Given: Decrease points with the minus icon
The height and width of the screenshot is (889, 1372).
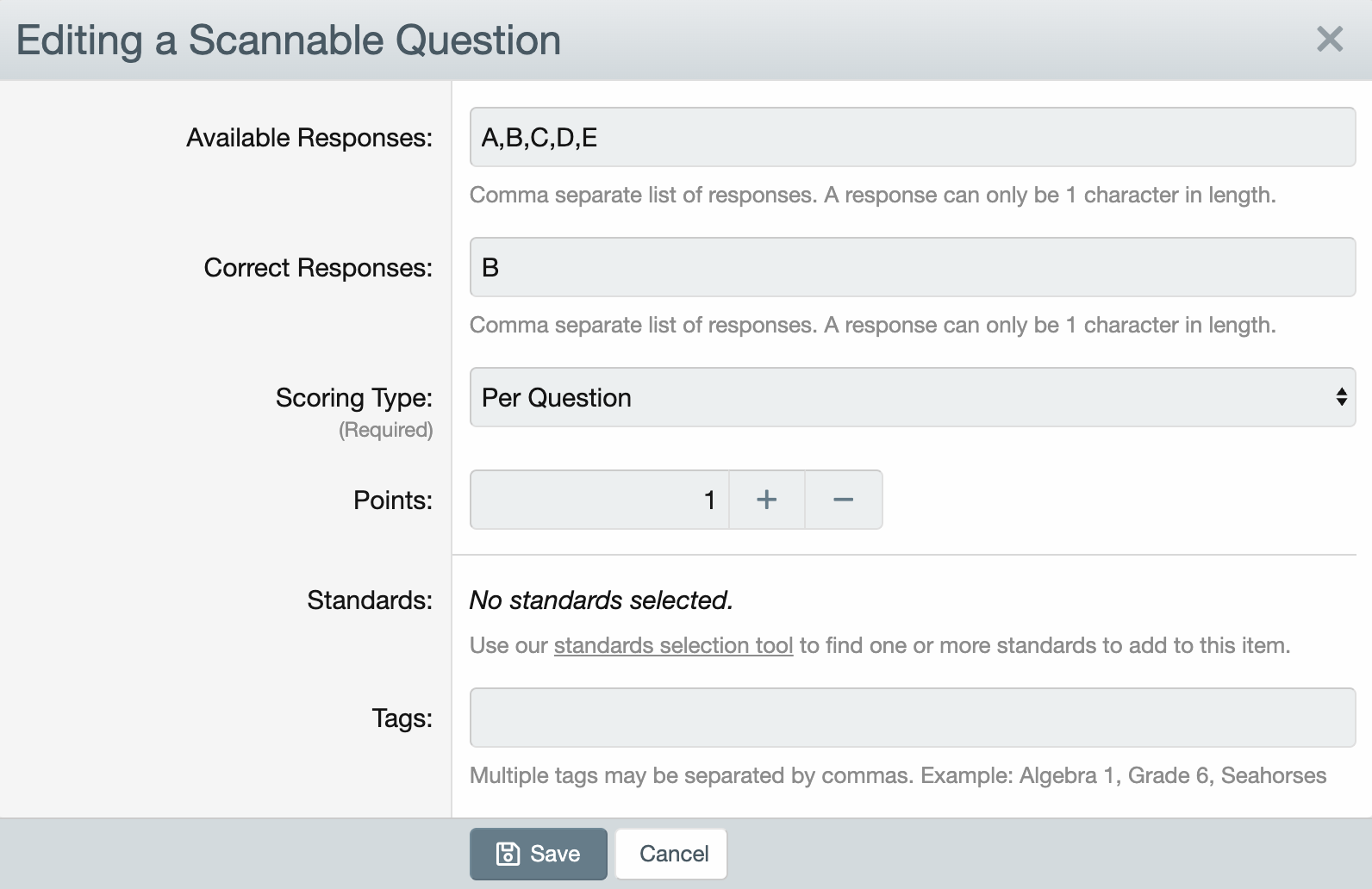Looking at the screenshot, I should click(x=844, y=500).
